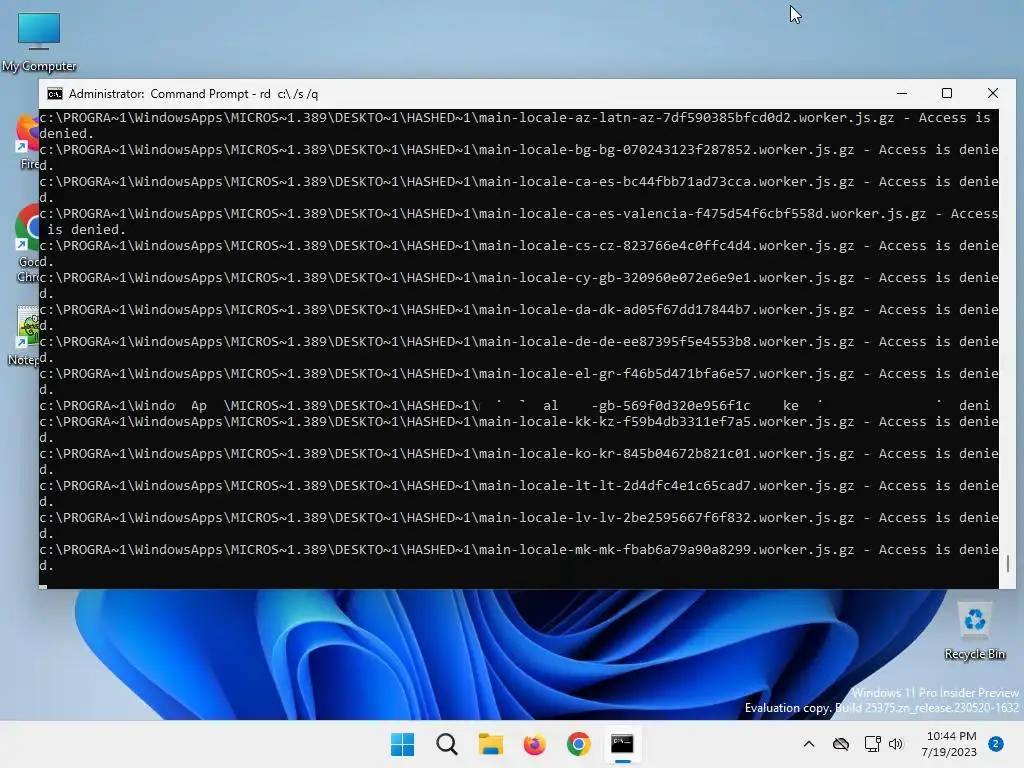Open the notification badge showing 2

pos(996,744)
